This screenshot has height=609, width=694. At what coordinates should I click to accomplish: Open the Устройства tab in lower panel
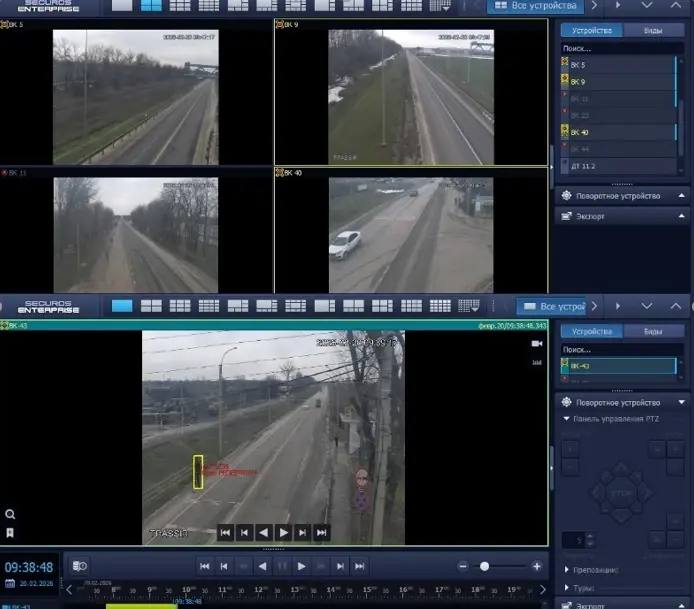click(592, 331)
